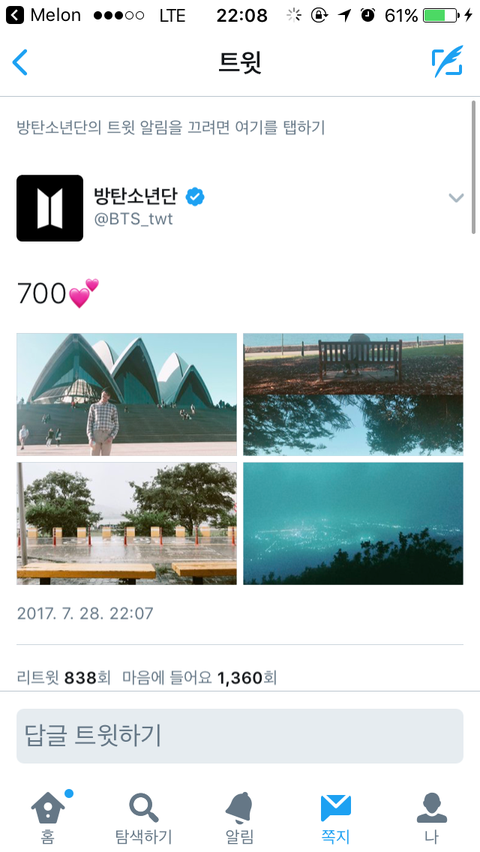Image resolution: width=480 pixels, height=852 pixels.
Task: View the 마음에 들어요 1,360회 list
Action: 200,678
